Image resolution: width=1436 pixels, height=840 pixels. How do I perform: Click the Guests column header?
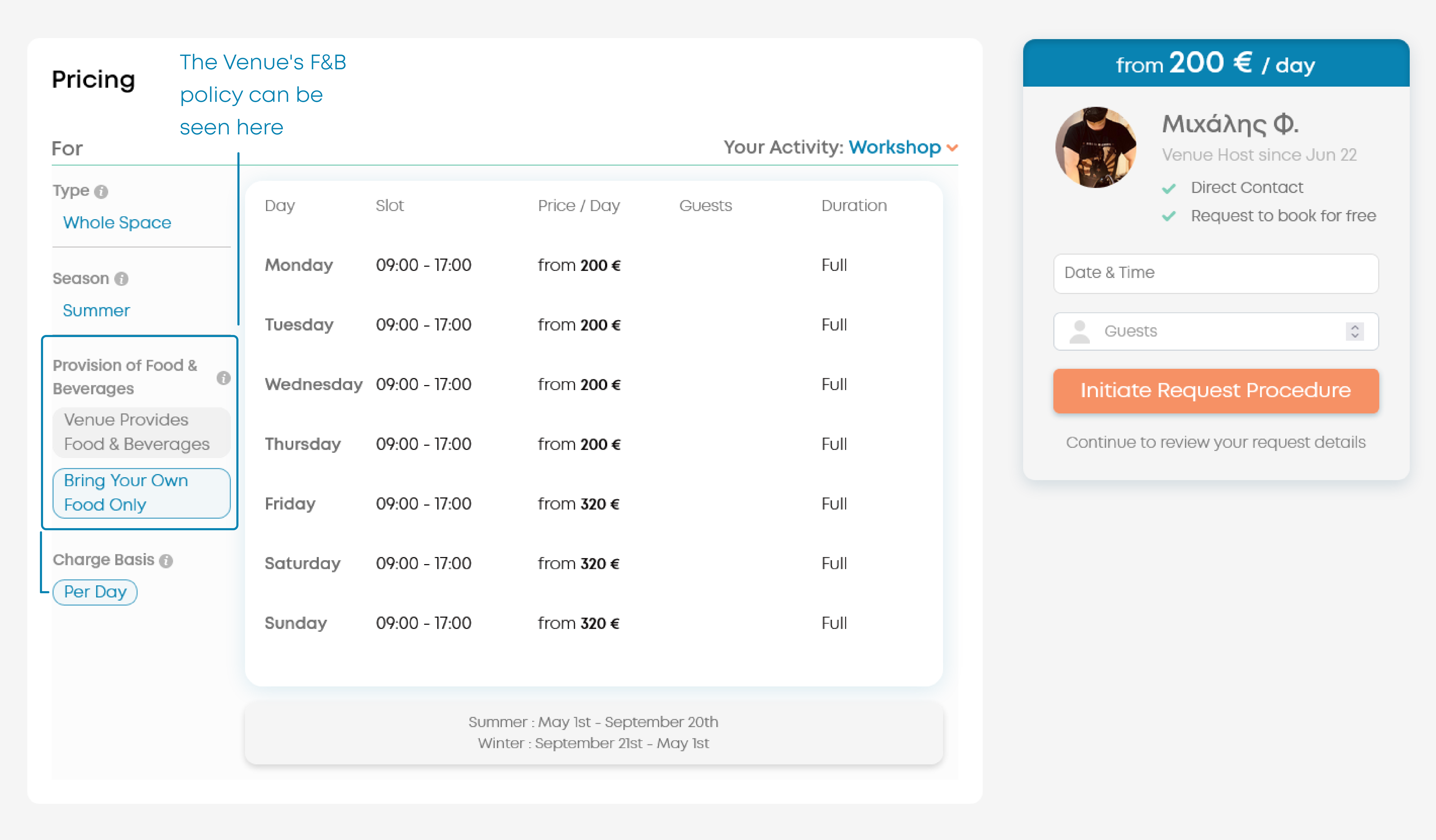[705, 206]
